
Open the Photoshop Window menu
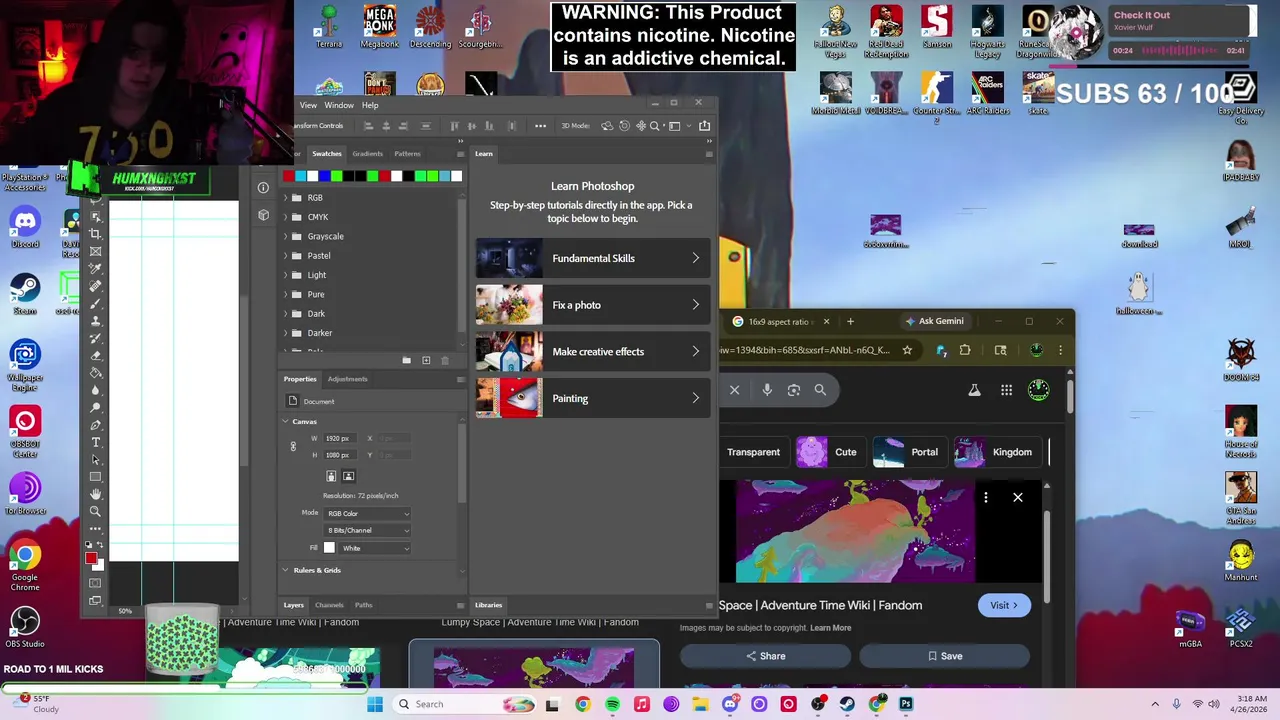(339, 105)
